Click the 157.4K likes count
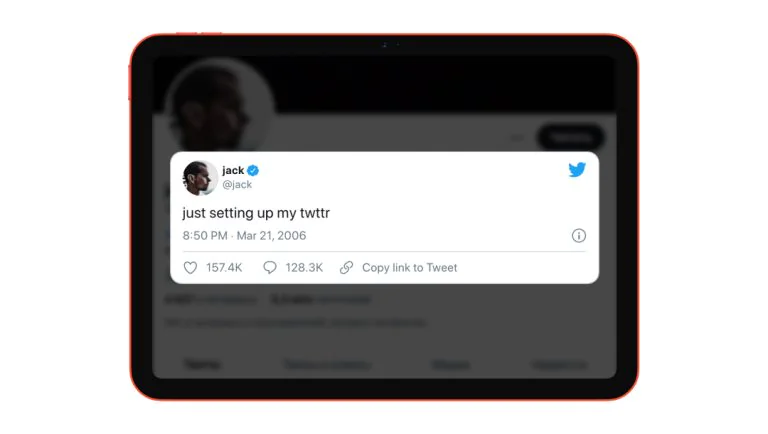 click(224, 267)
